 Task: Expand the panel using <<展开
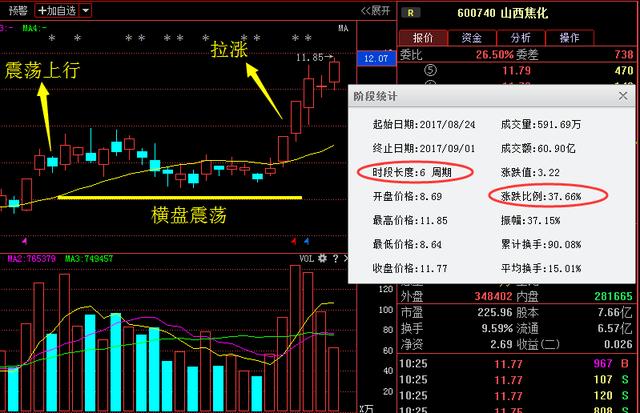point(375,10)
